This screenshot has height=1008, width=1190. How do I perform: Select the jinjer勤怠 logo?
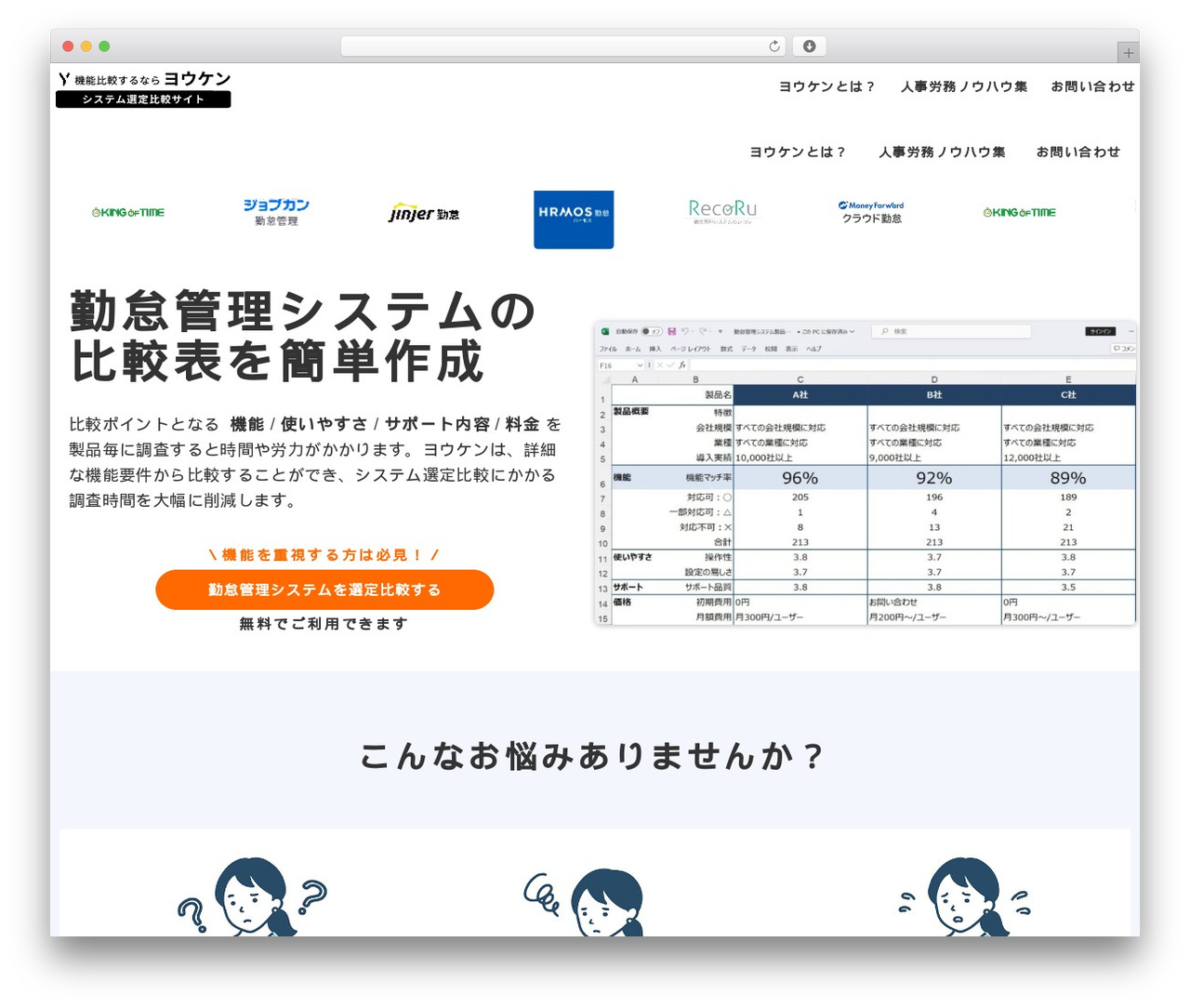tap(424, 213)
